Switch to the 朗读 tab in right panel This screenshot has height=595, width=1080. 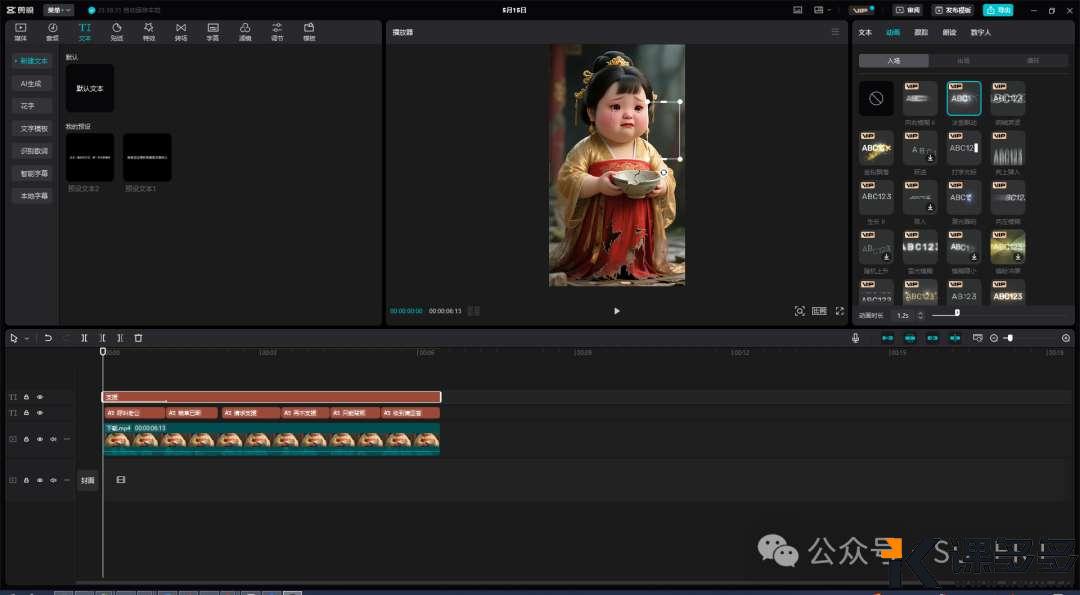(949, 32)
